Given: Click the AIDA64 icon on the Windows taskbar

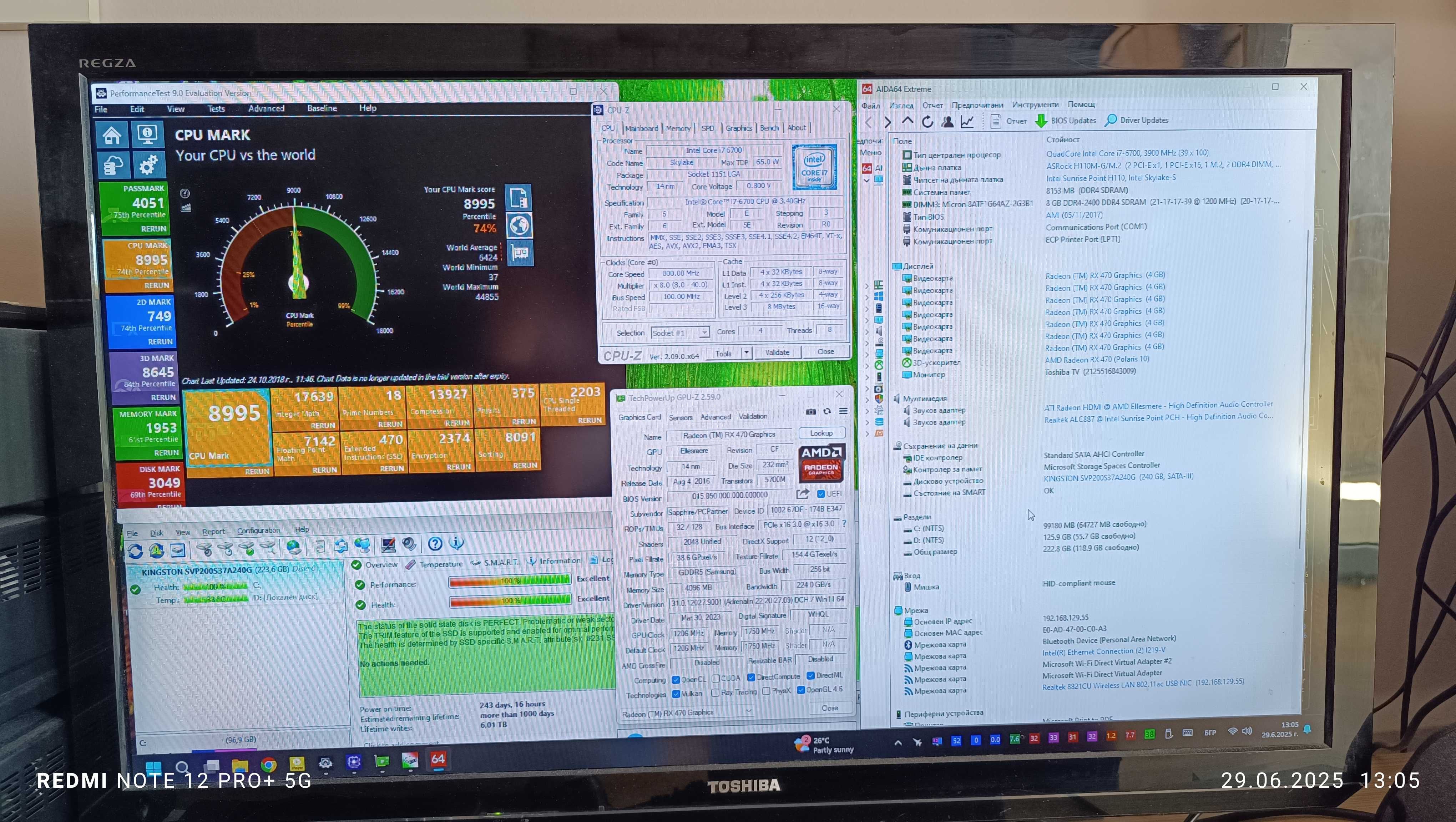Looking at the screenshot, I should [438, 759].
